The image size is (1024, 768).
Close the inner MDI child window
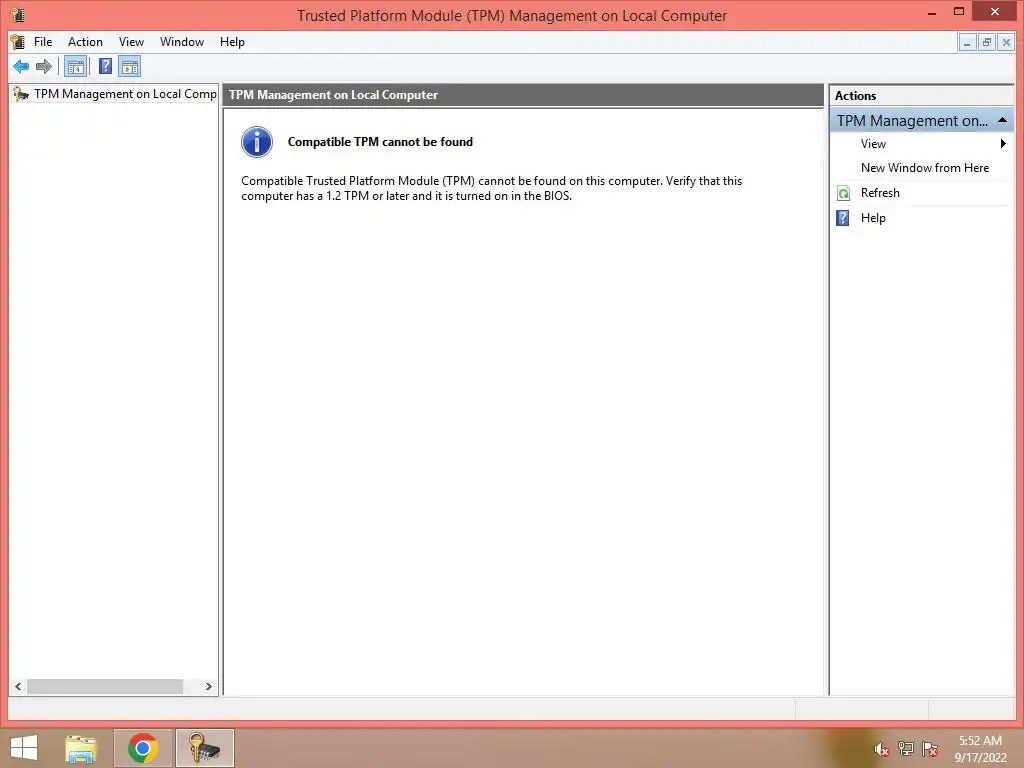pos(1006,42)
